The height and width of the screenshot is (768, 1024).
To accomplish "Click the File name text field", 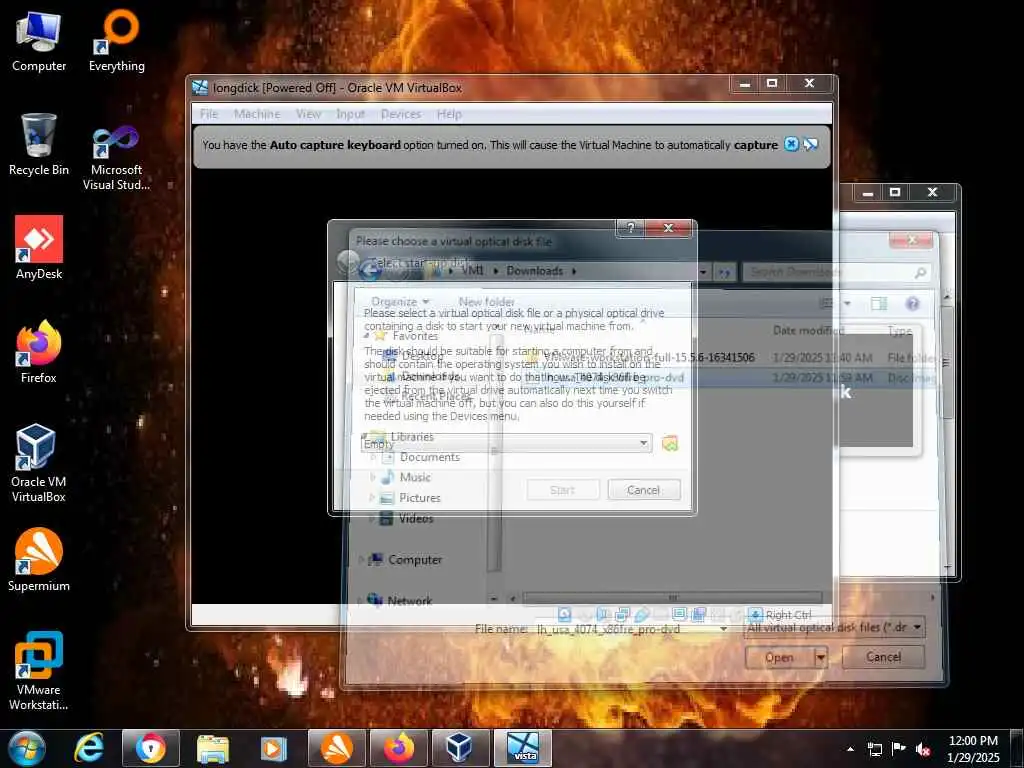I will [631, 629].
